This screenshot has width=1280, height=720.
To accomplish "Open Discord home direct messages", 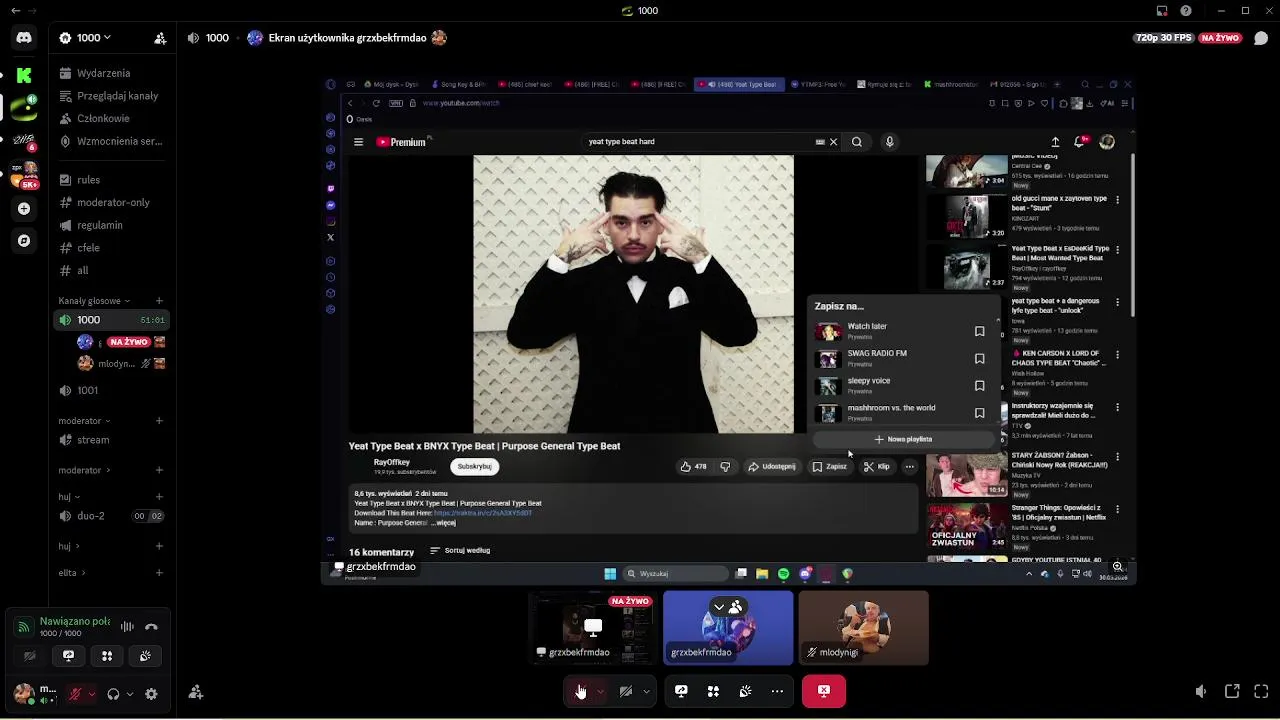I will [x=24, y=38].
